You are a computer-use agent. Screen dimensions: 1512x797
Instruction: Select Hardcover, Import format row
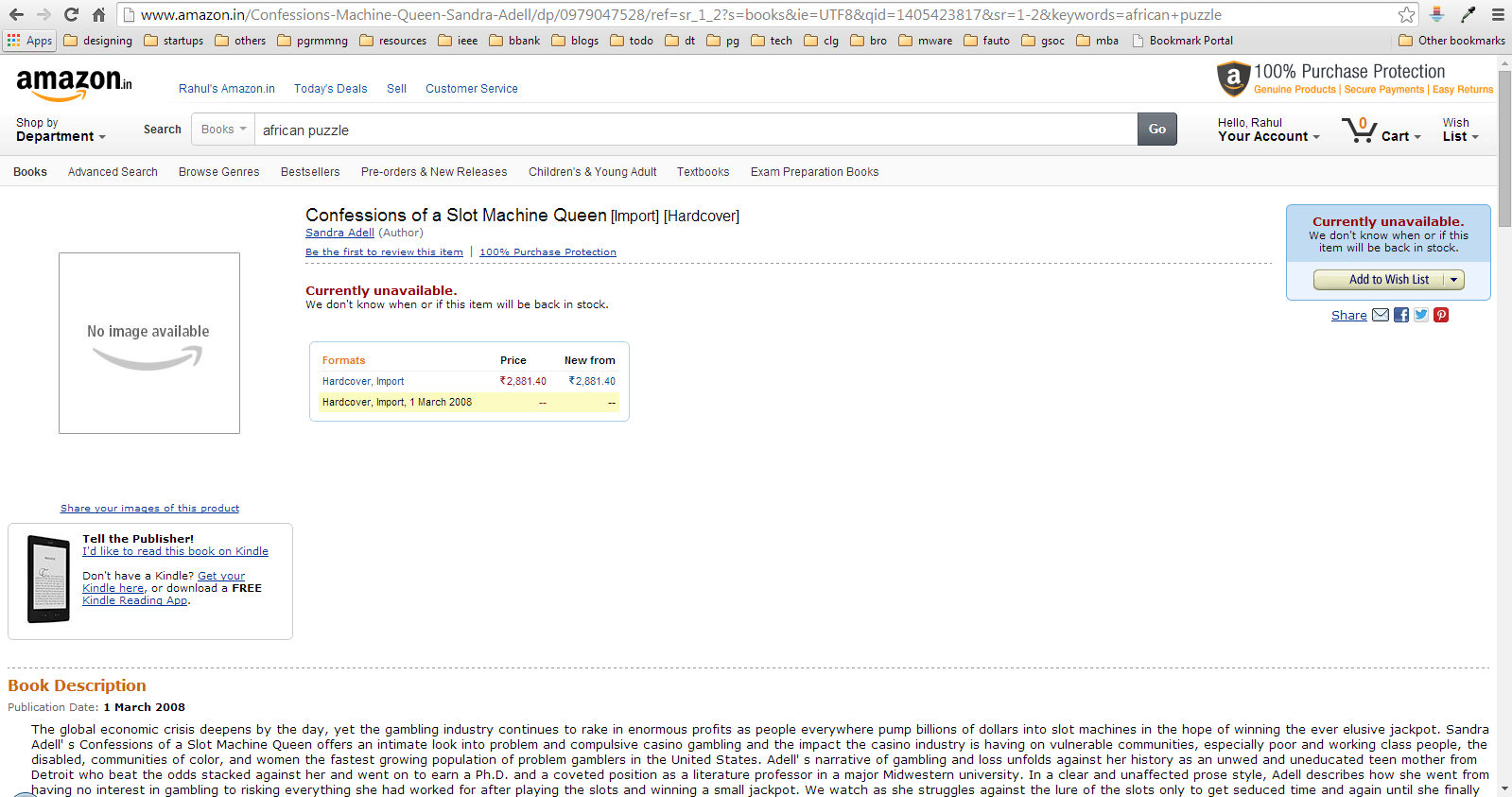(x=469, y=381)
